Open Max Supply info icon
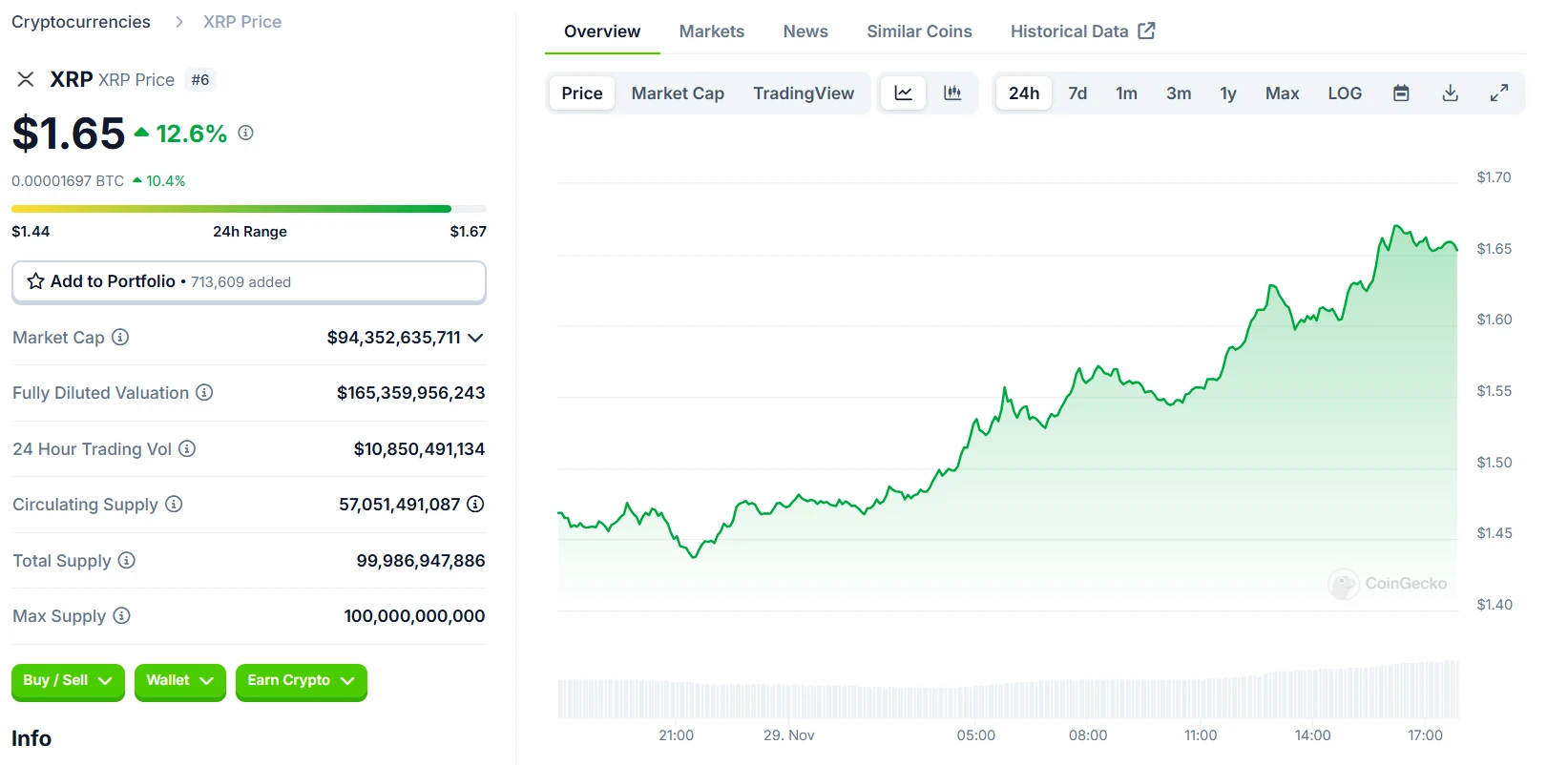 click(121, 615)
